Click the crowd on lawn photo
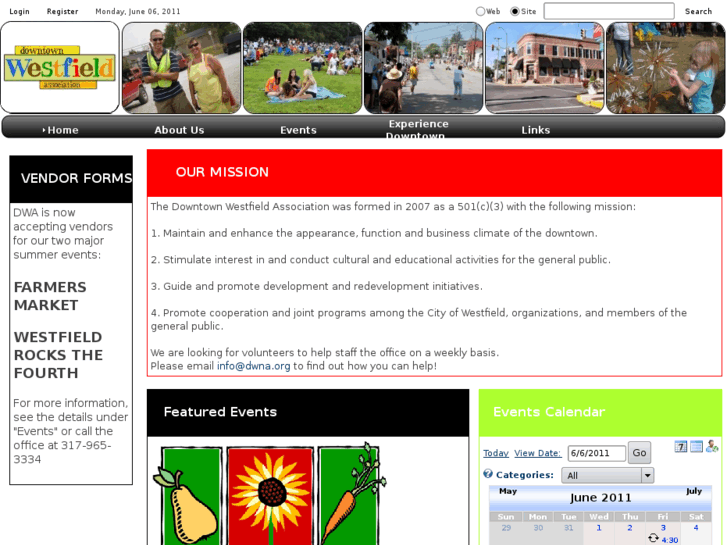 (302, 68)
